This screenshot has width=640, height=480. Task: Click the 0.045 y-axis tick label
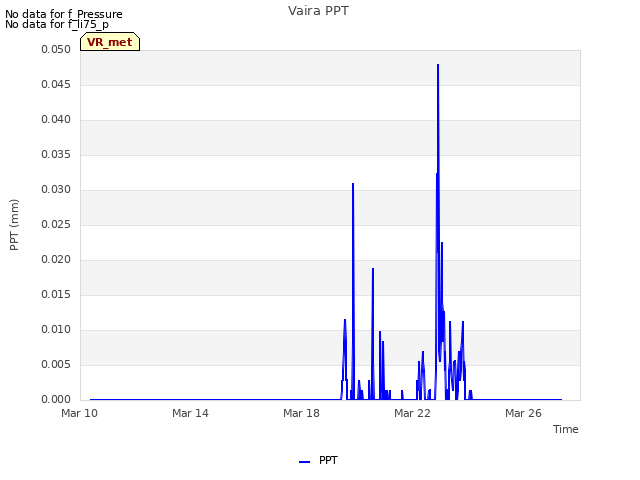coord(56,84)
